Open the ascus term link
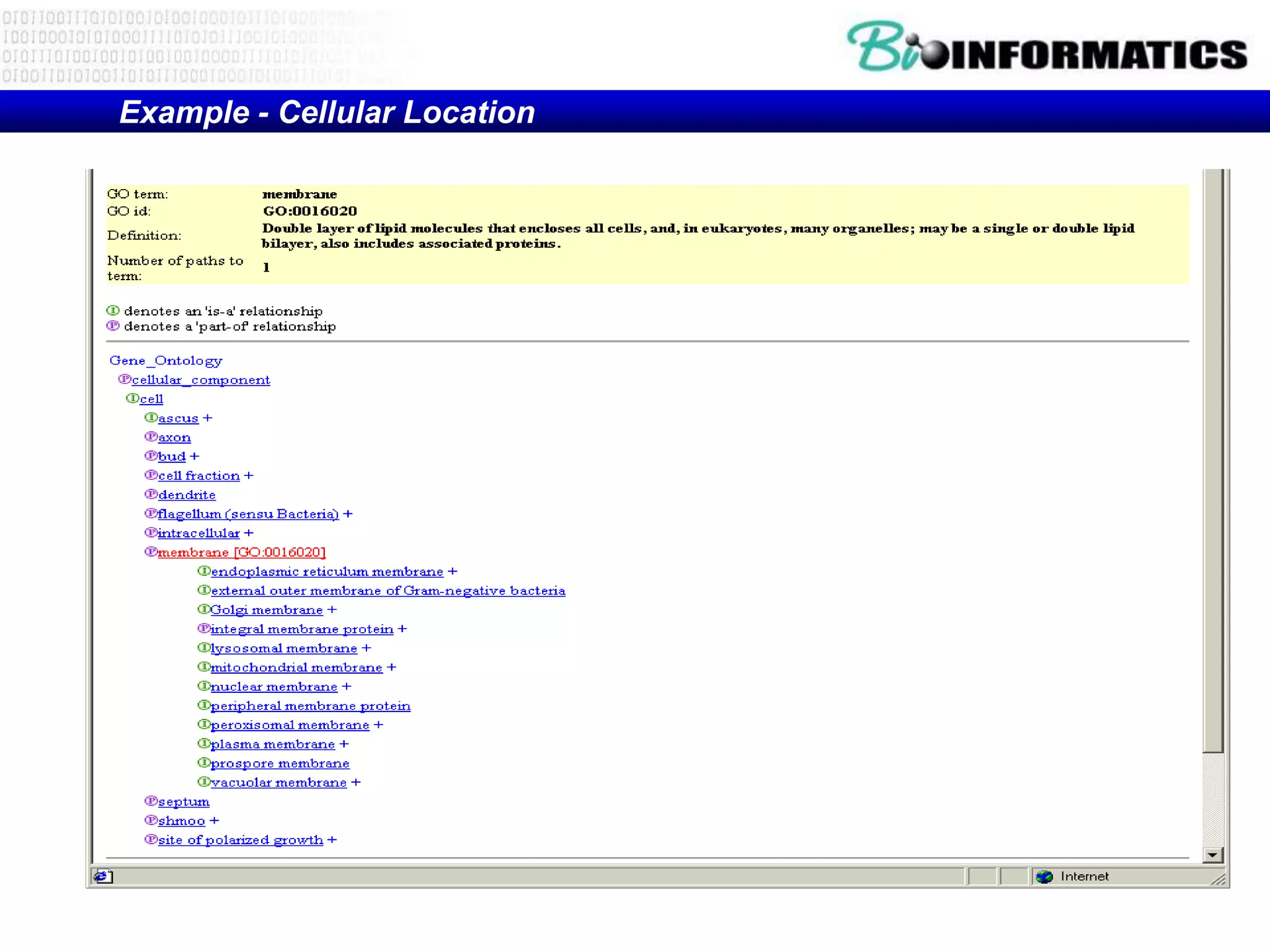1270x952 pixels. click(x=178, y=418)
